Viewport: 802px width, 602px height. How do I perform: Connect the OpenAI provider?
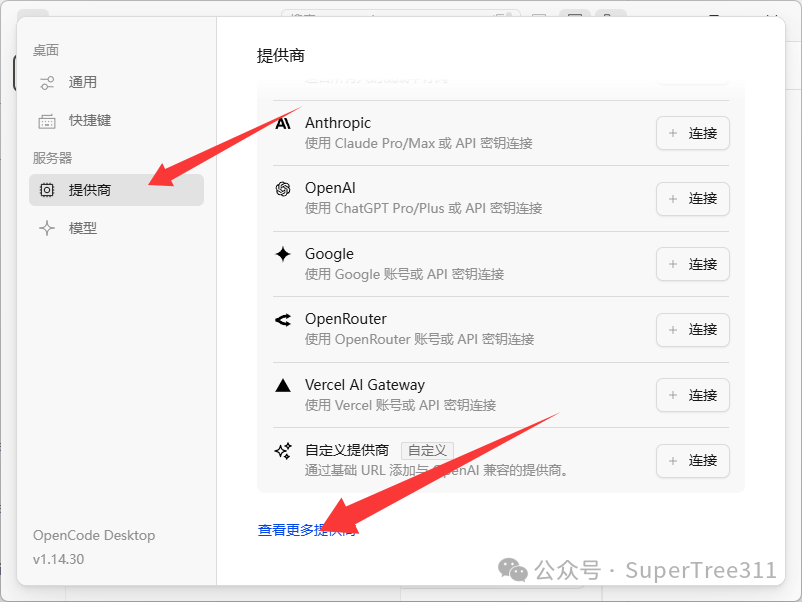693,198
